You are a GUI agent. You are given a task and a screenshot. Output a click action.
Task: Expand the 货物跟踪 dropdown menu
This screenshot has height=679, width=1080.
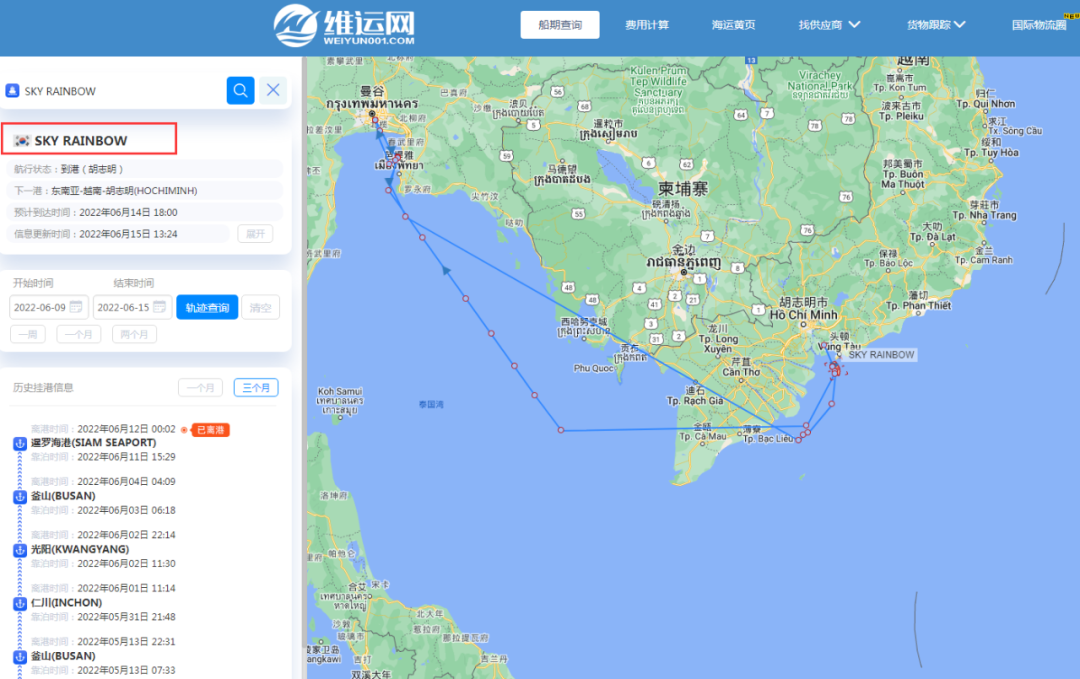tap(935, 25)
